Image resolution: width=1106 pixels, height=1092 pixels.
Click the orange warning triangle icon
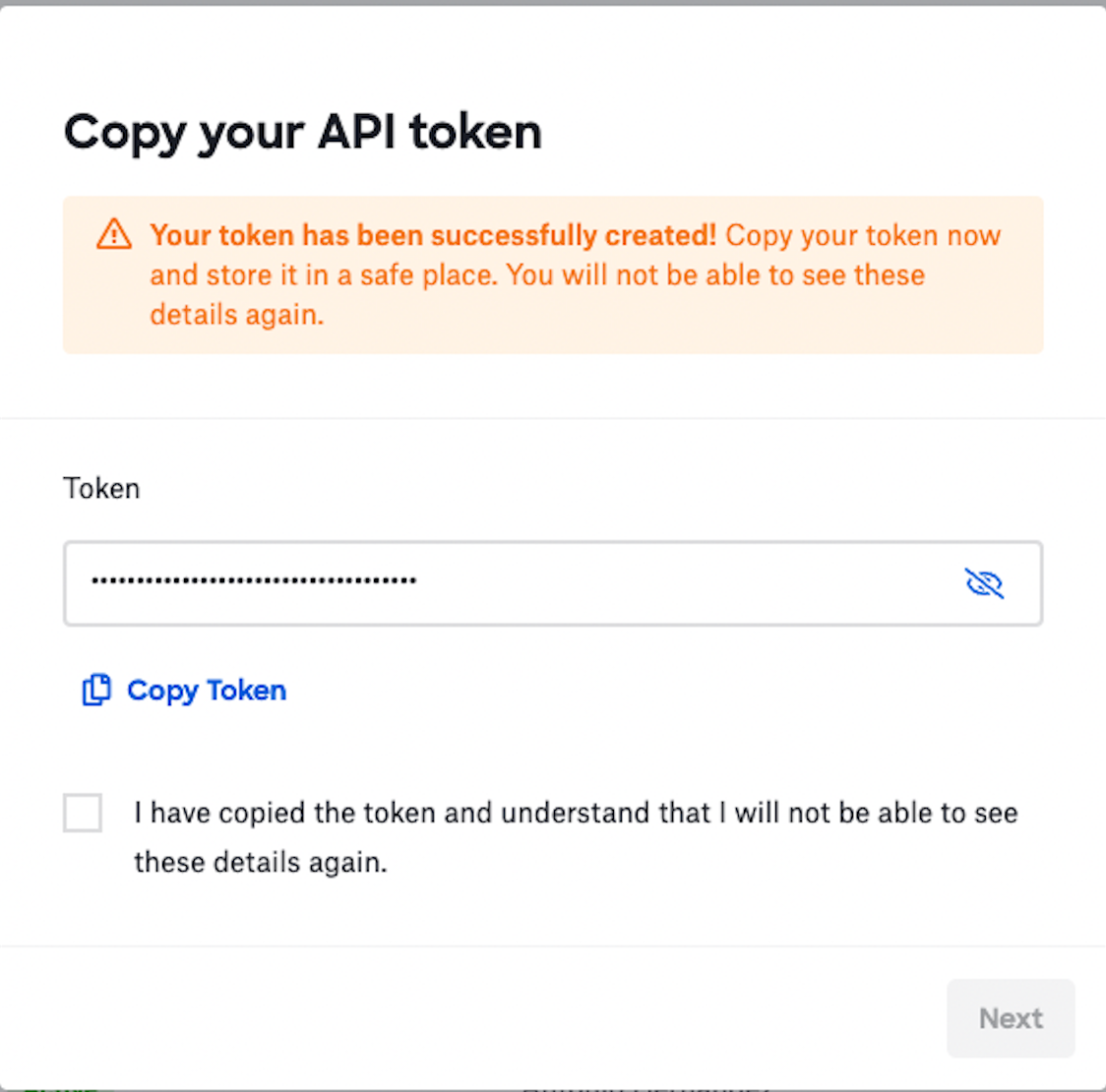[114, 234]
